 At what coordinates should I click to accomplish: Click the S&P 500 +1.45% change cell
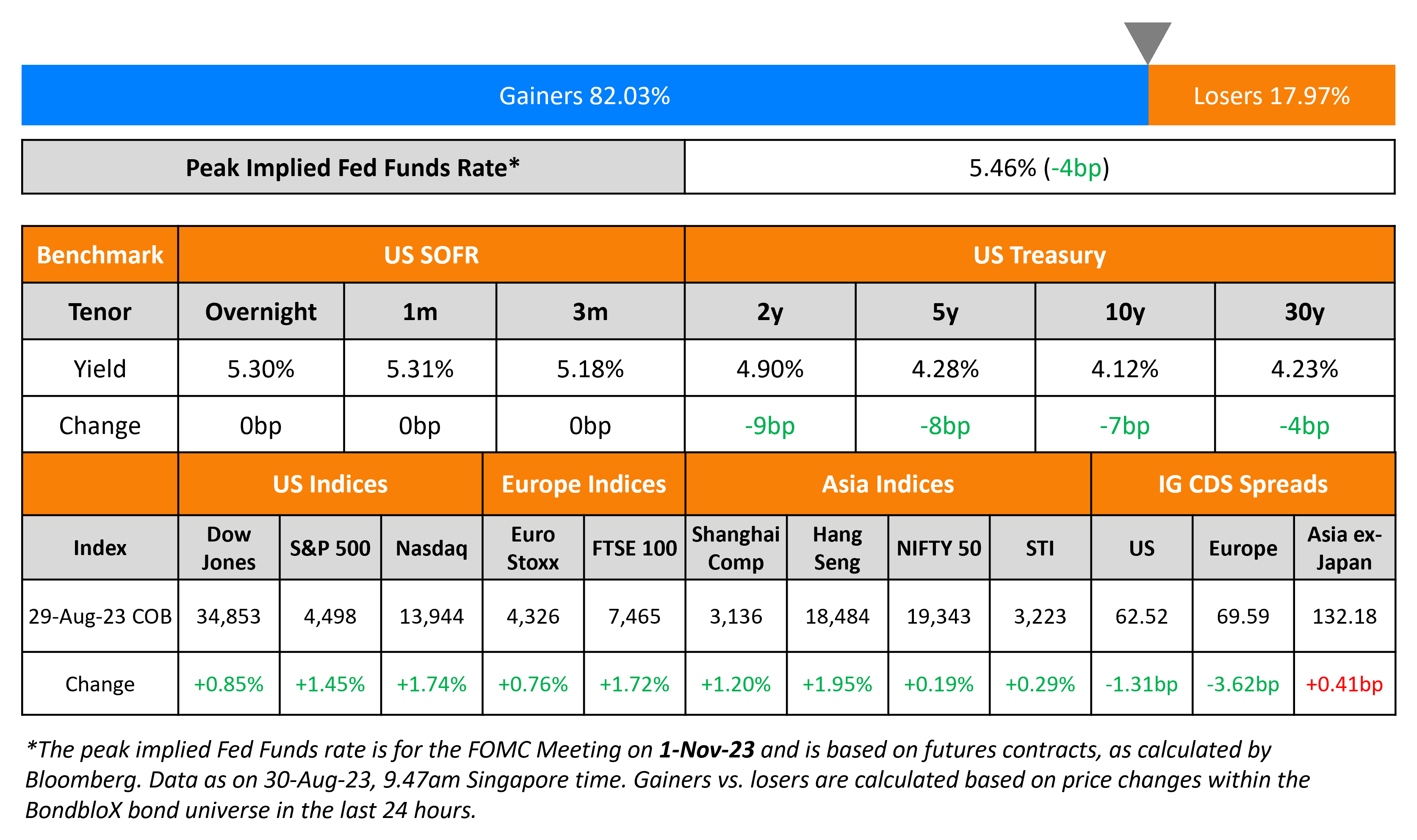330,684
